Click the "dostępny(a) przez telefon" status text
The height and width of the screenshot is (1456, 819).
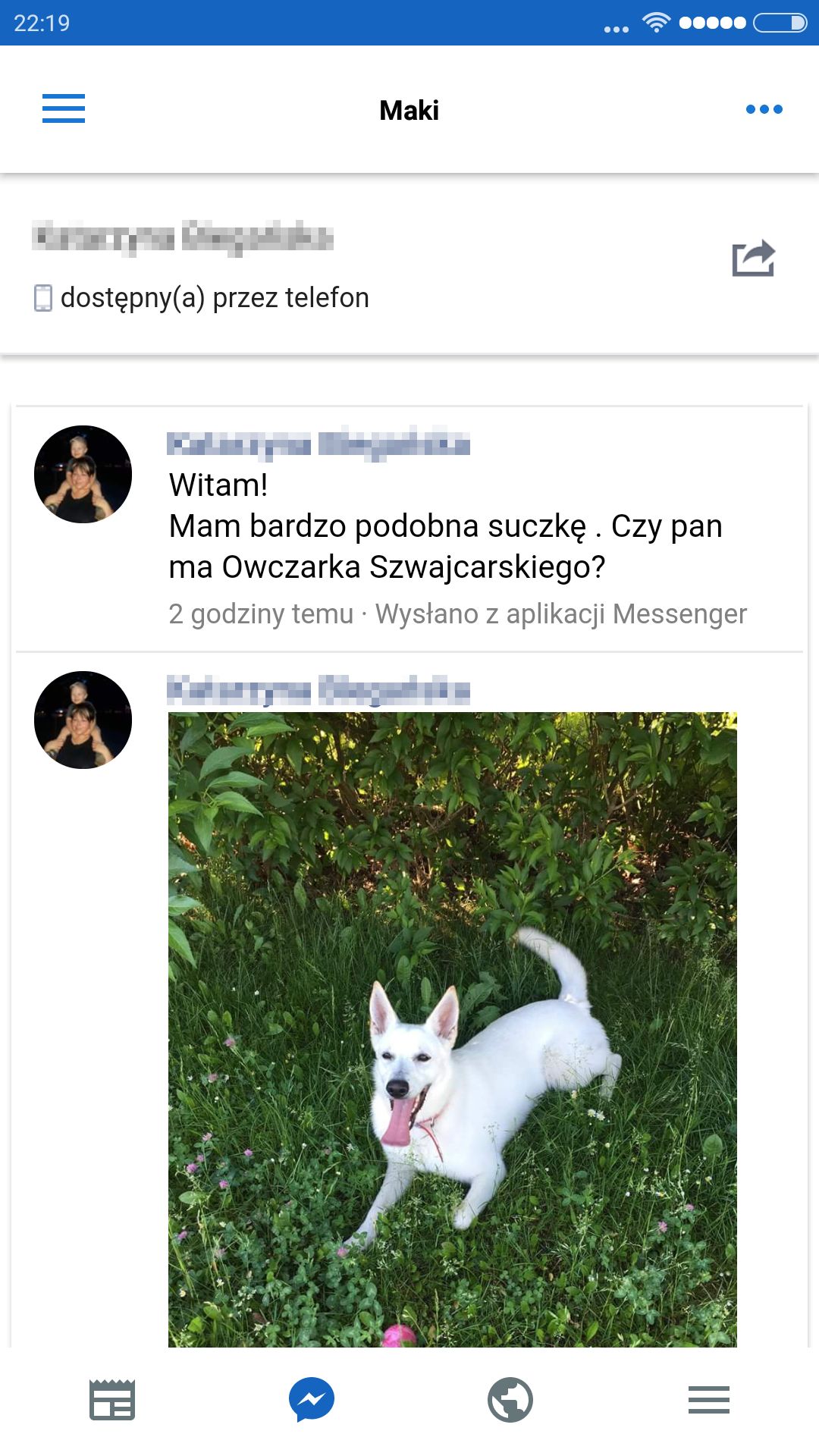[215, 298]
